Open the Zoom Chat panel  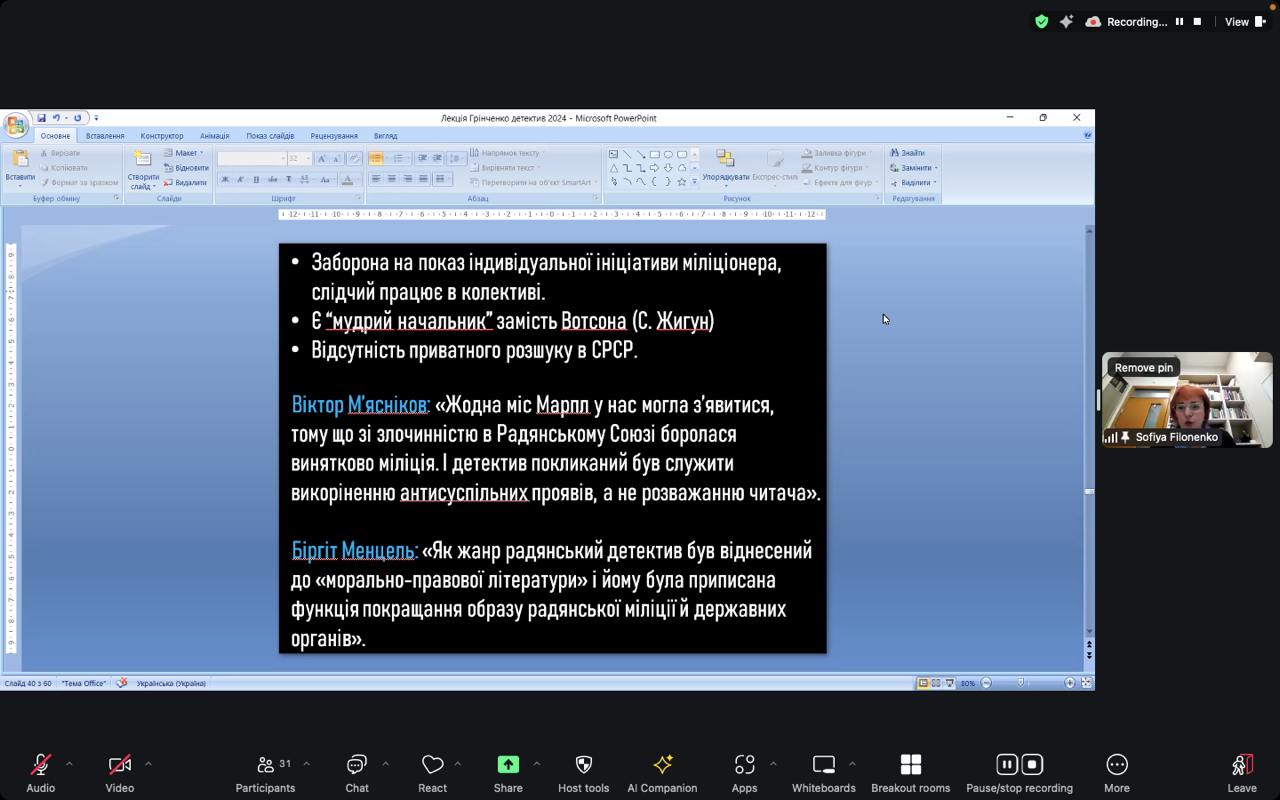pyautogui.click(x=357, y=765)
